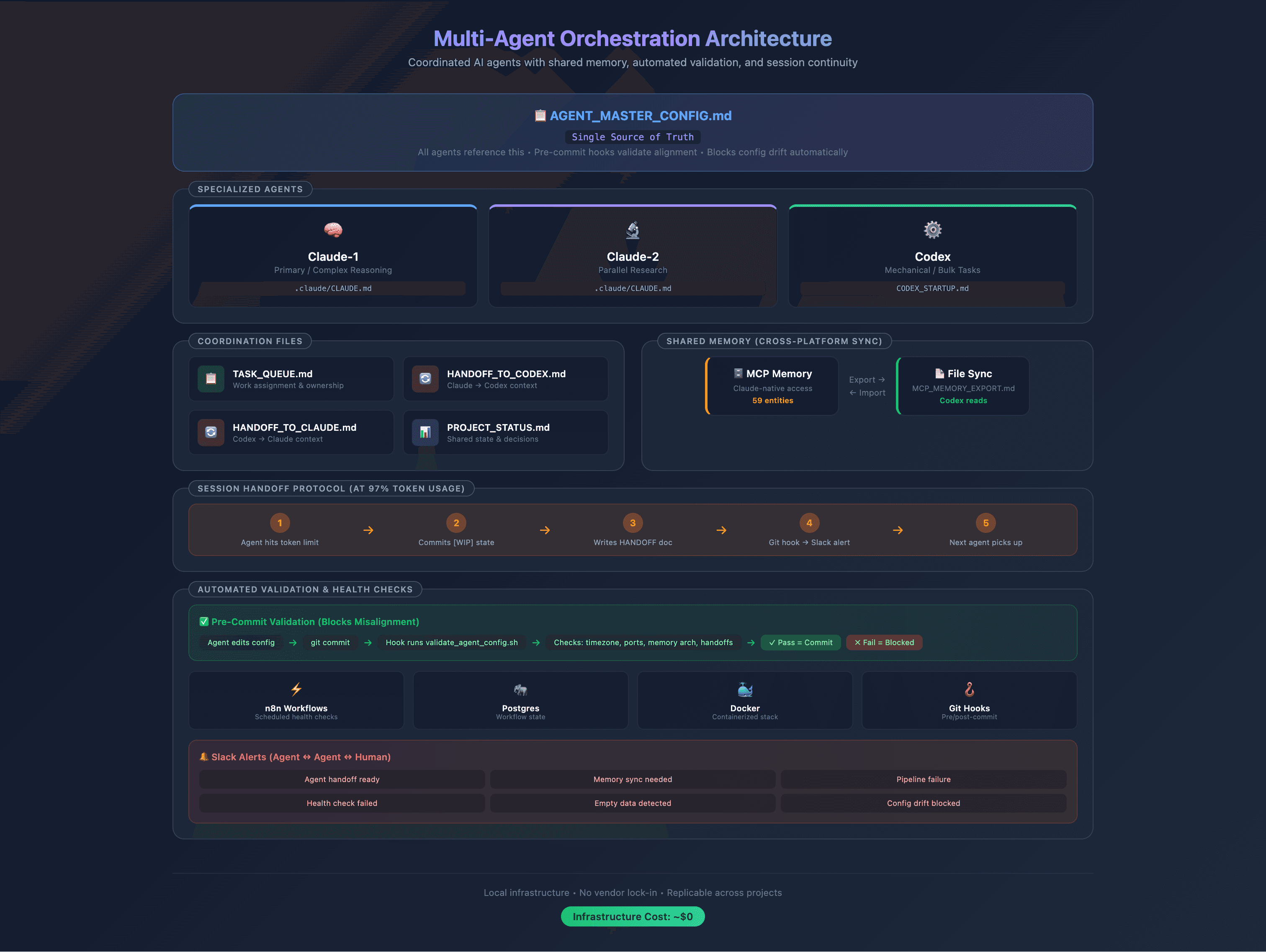Click the PROJECT_STATUS.md file name

[x=498, y=427]
